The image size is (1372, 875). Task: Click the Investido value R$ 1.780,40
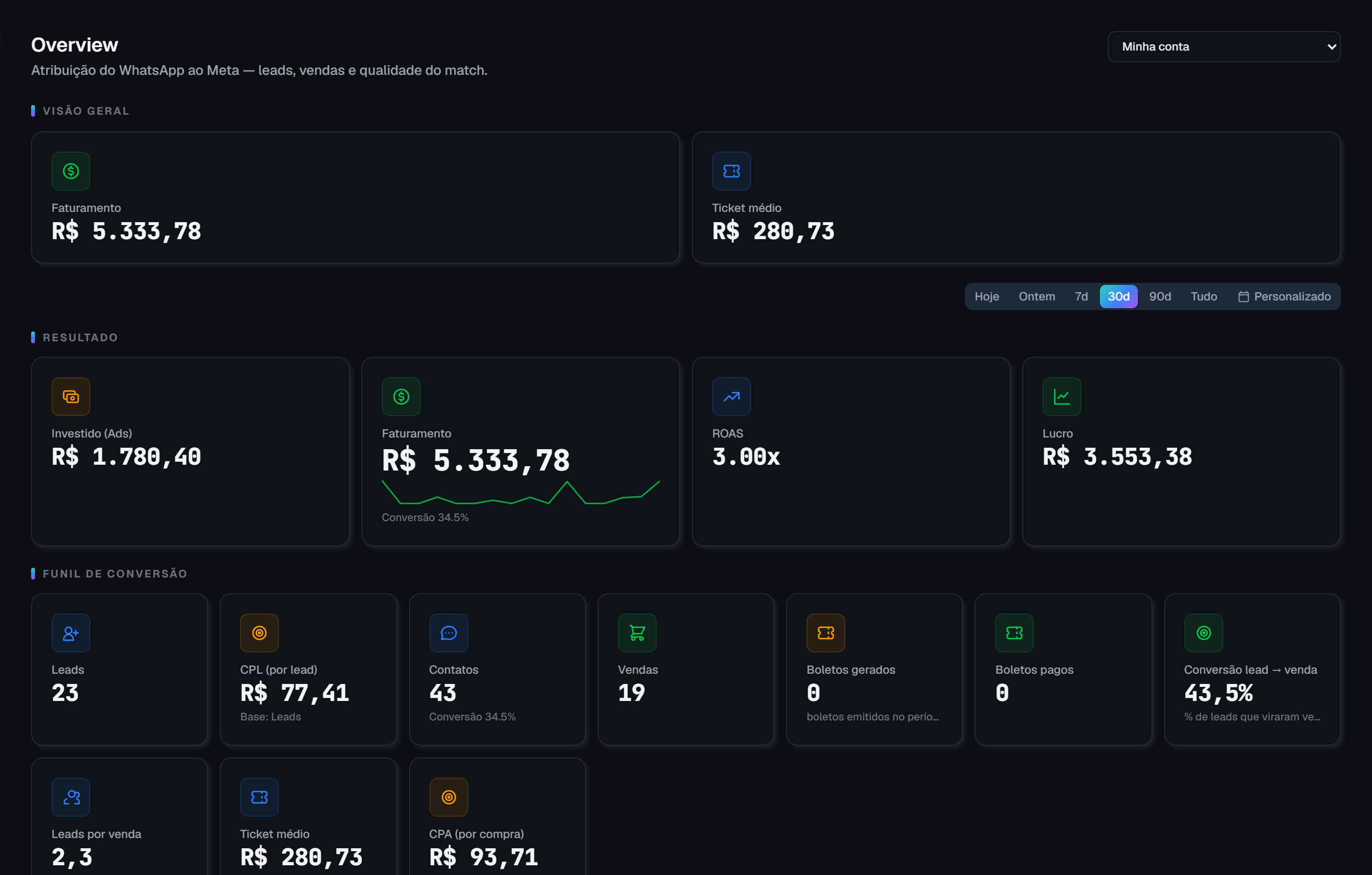click(126, 457)
